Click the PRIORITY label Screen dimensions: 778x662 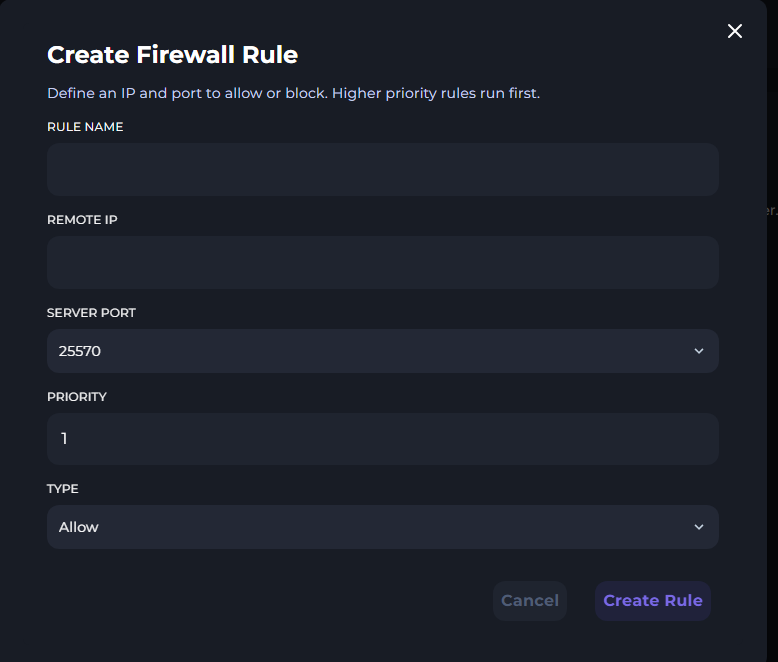(77, 397)
